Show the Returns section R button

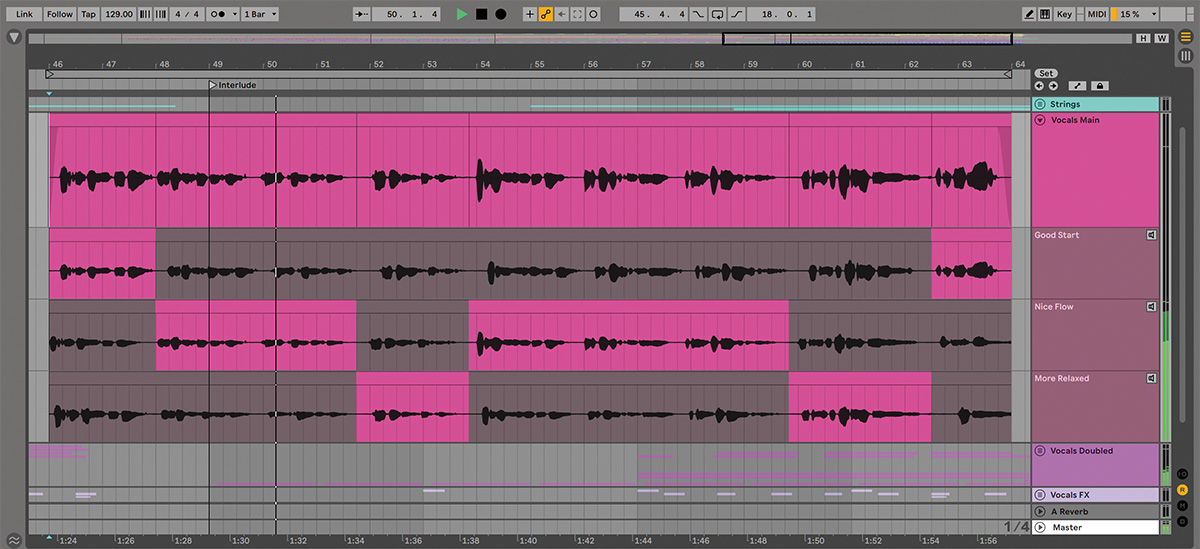click(1182, 490)
